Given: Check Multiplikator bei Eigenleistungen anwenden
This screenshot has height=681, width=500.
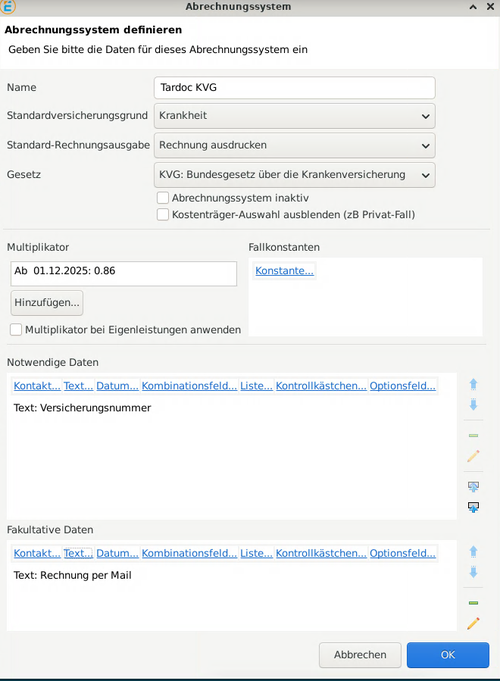Looking at the screenshot, I should point(16,330).
